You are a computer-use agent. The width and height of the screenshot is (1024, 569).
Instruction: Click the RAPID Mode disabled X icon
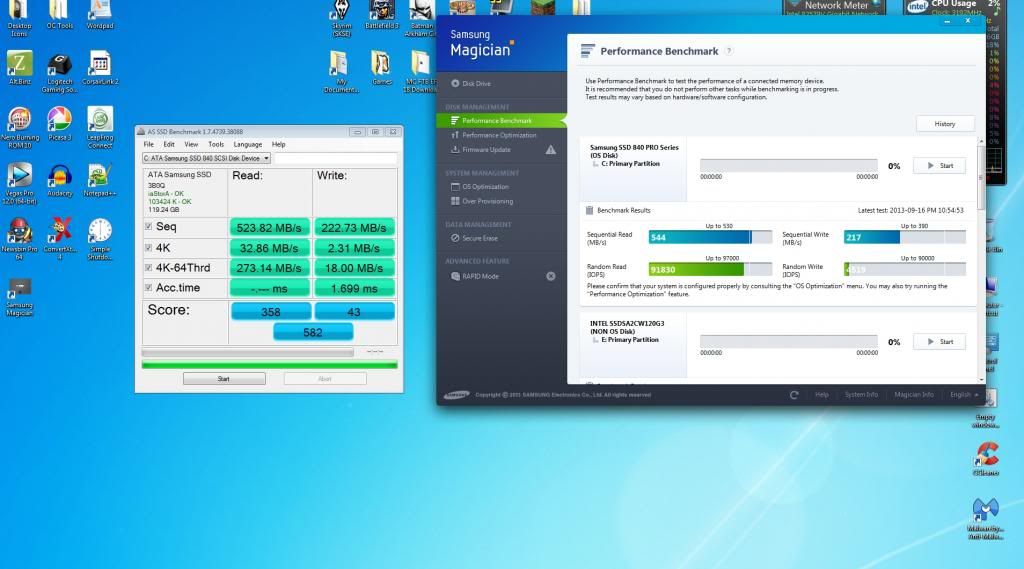[x=551, y=276]
